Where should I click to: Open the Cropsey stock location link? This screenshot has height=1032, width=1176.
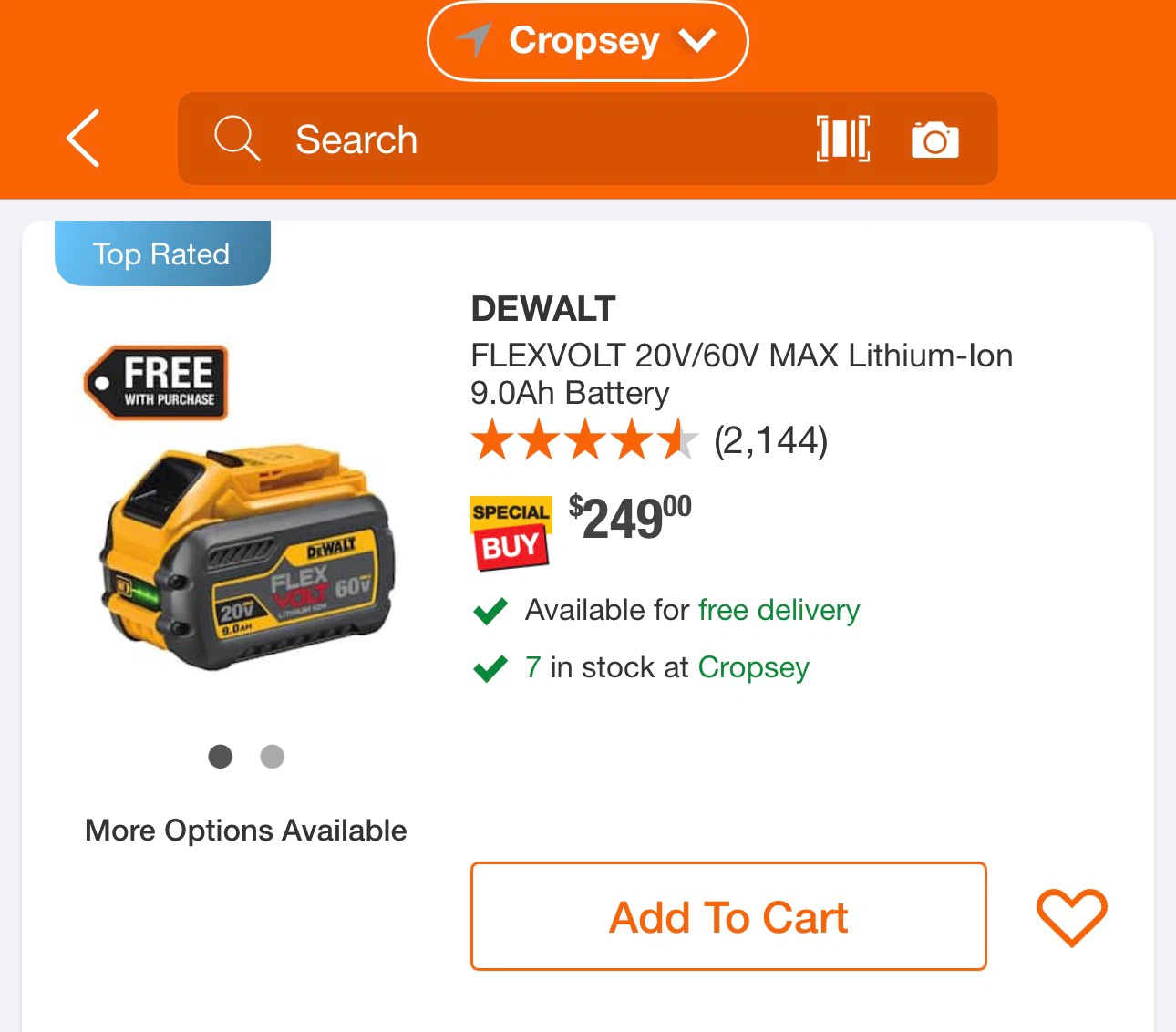754,668
